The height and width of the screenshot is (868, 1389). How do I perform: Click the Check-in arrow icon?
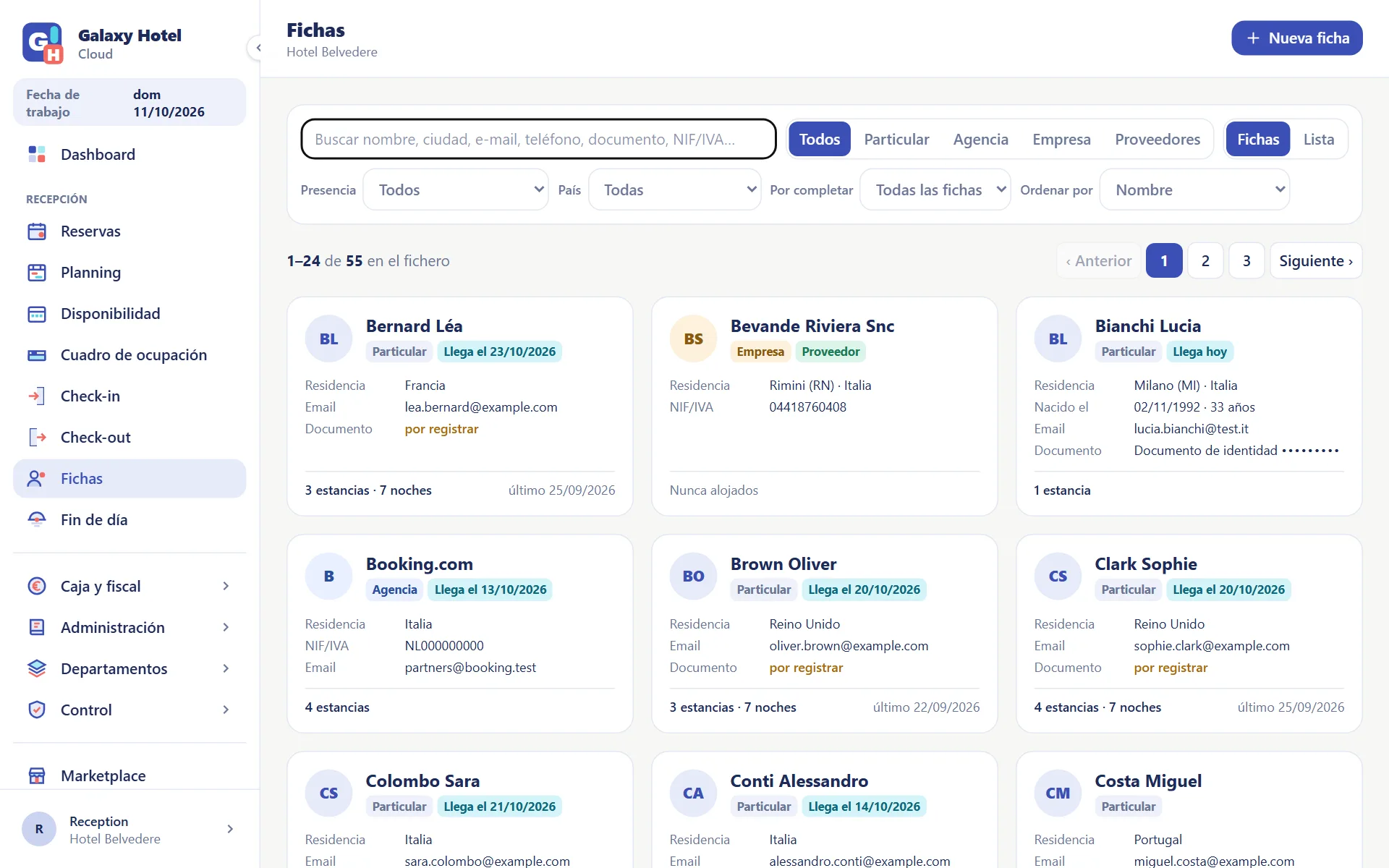[37, 396]
